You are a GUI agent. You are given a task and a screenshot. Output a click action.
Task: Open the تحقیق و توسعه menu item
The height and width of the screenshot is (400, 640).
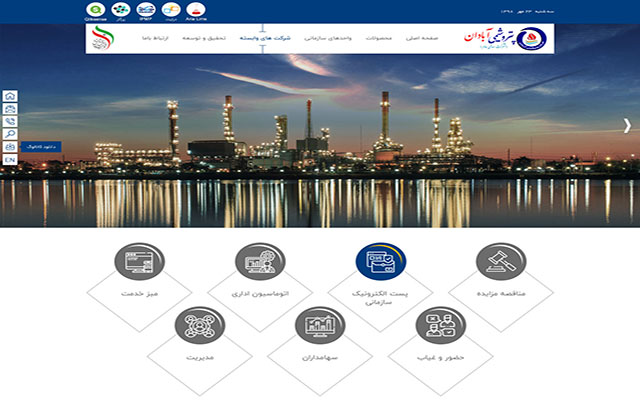(x=204, y=38)
